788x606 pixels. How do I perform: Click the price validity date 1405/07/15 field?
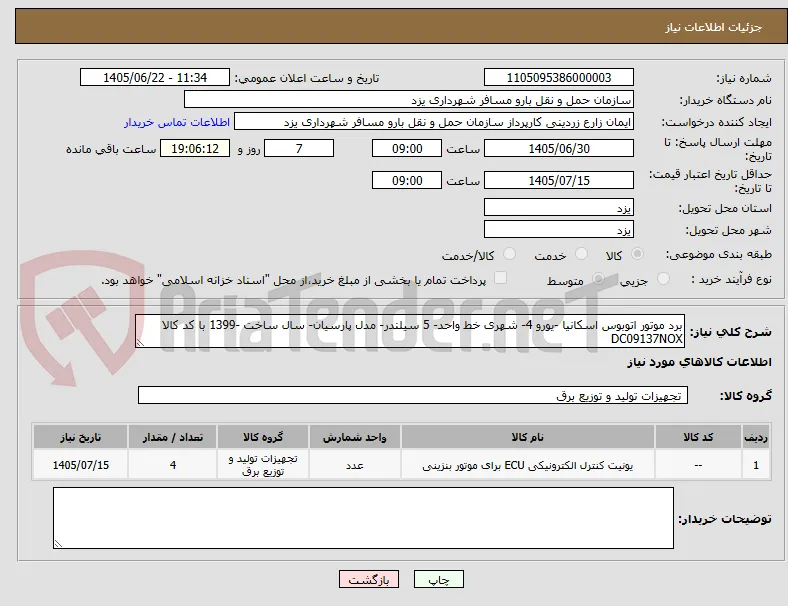pos(558,180)
